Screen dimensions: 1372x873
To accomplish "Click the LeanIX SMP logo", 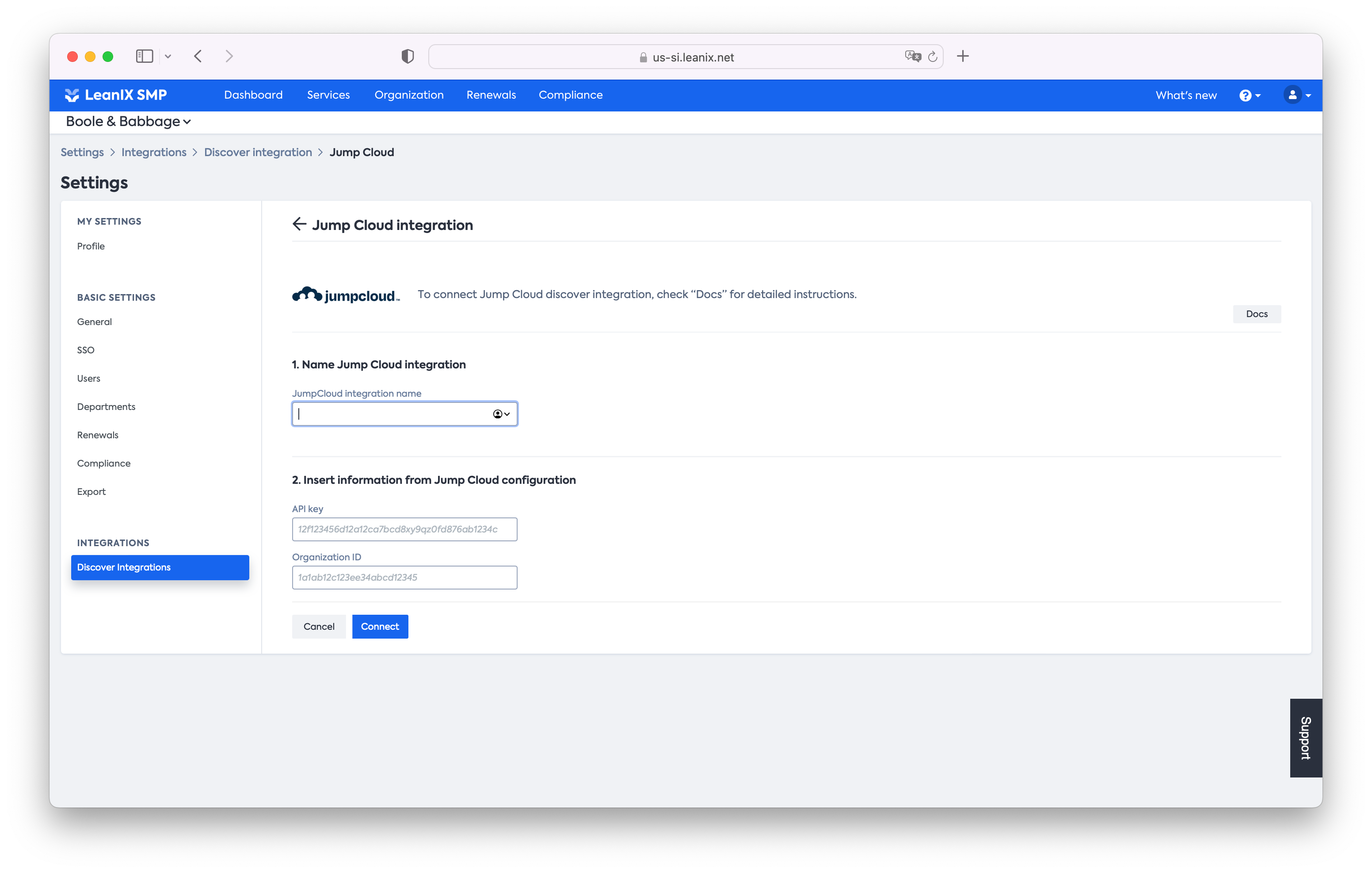I will [x=116, y=95].
